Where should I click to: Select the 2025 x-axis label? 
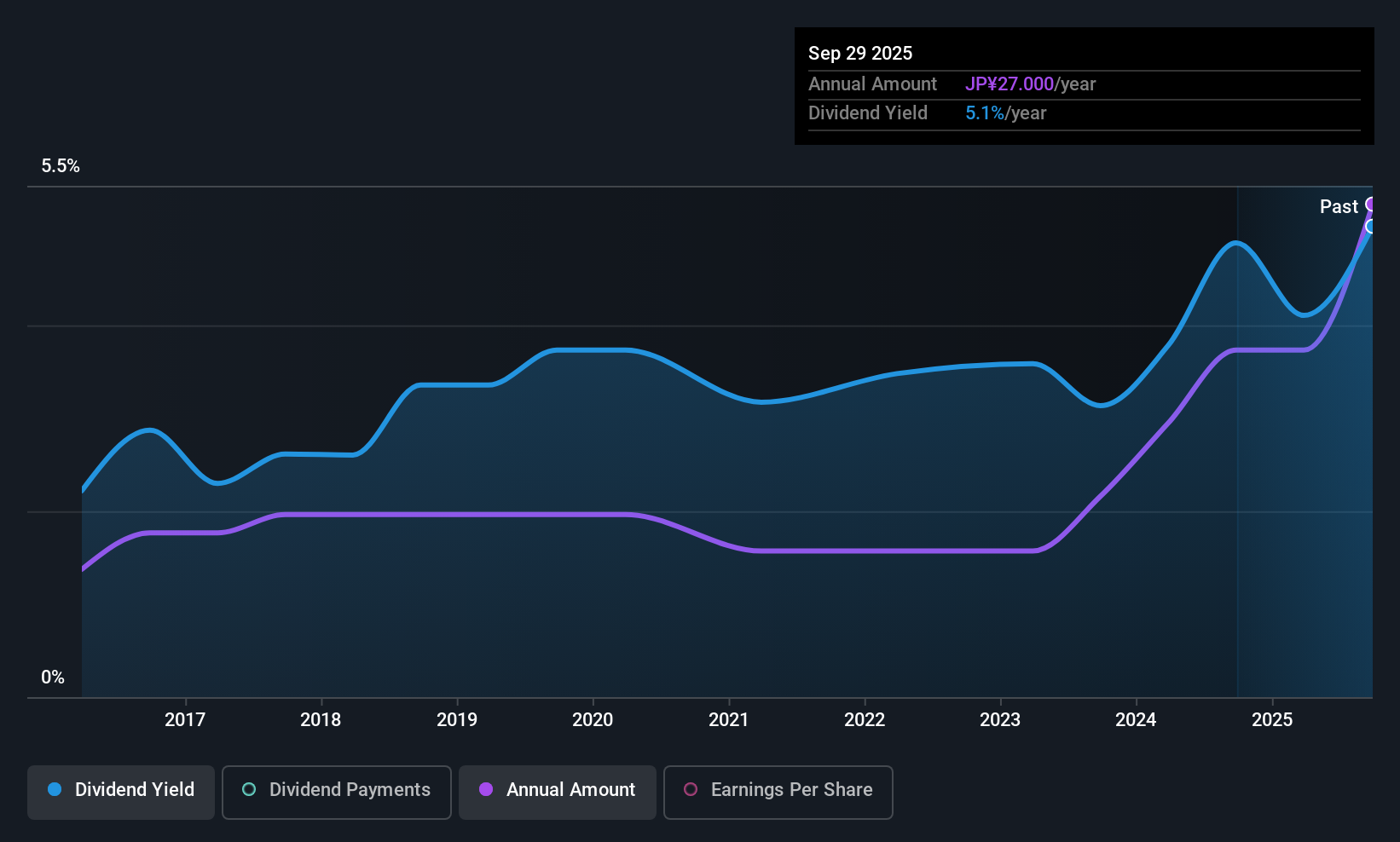click(1272, 720)
